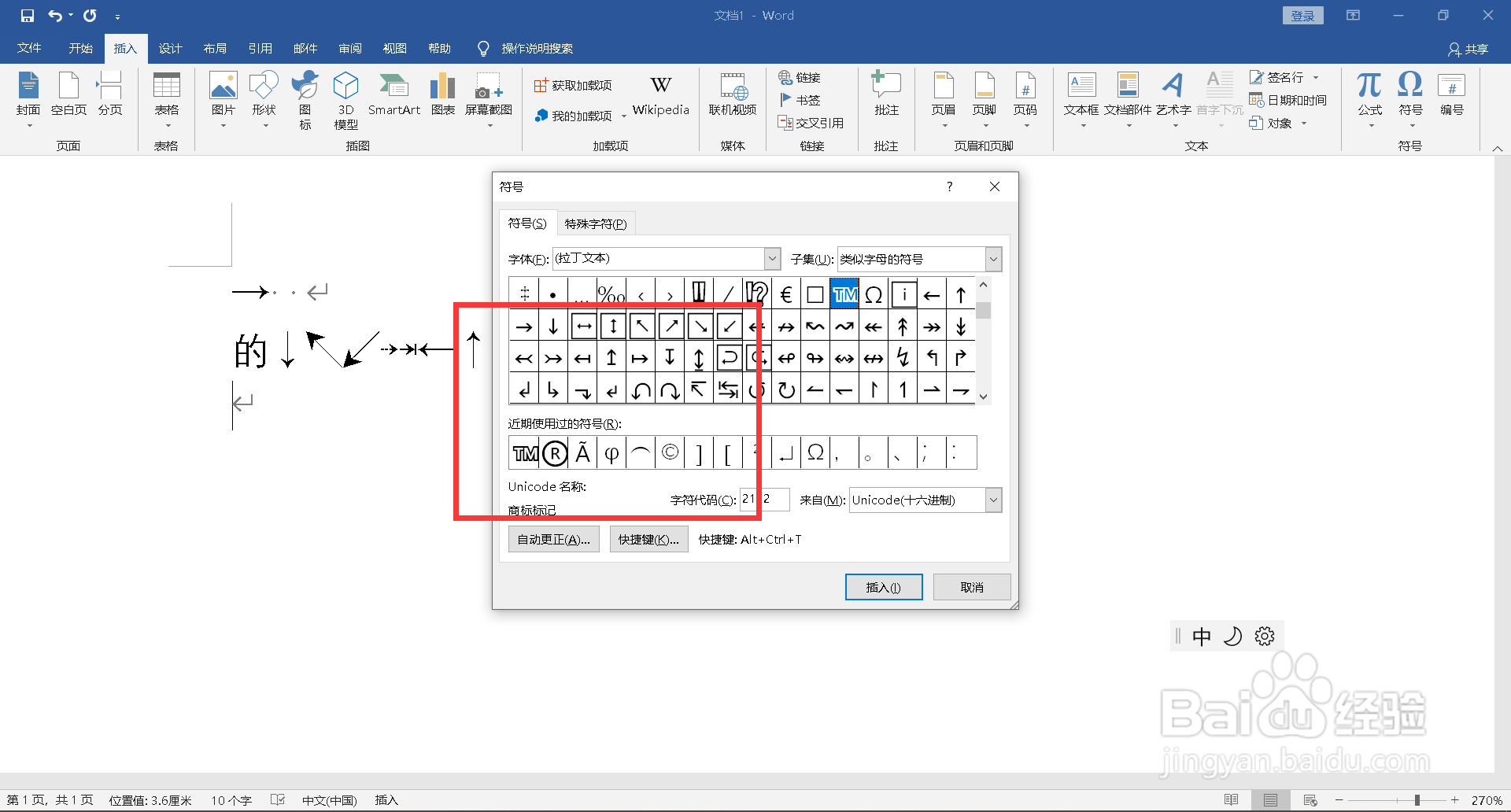1511x812 pixels.
Task: Select the Euro sign in the symbol grid
Action: tap(786, 295)
